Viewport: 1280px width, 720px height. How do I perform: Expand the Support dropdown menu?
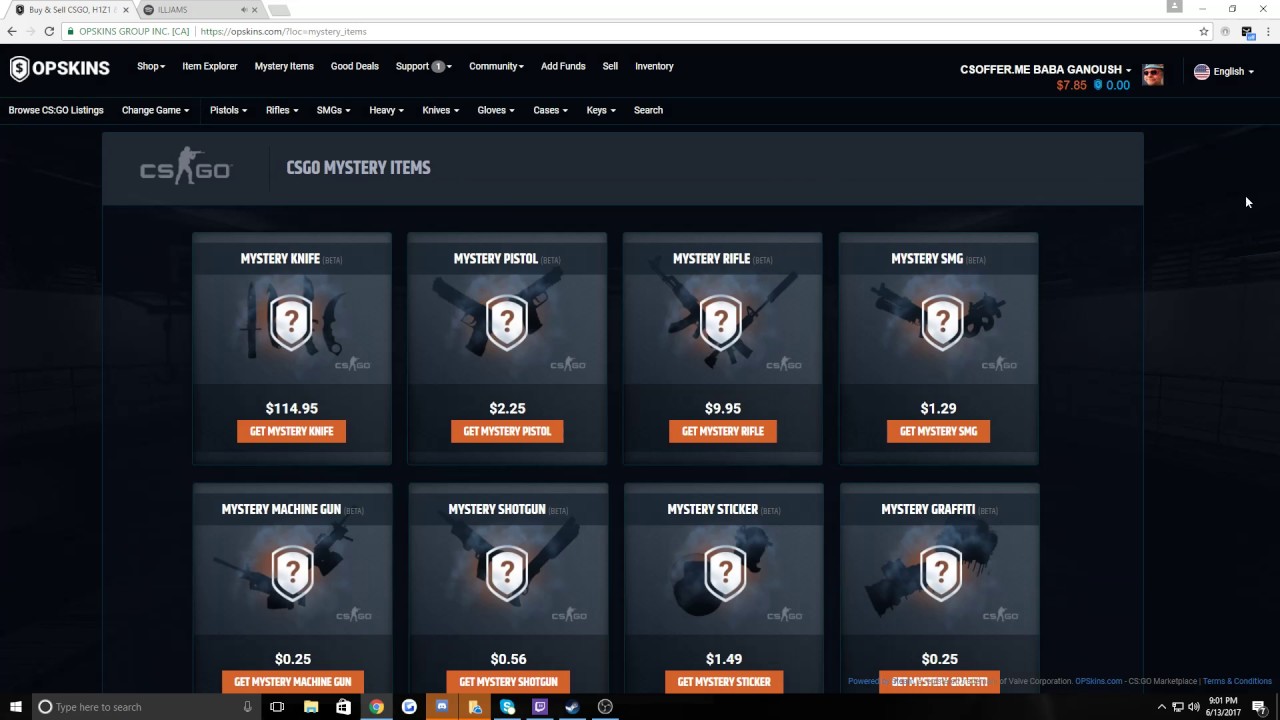423,66
